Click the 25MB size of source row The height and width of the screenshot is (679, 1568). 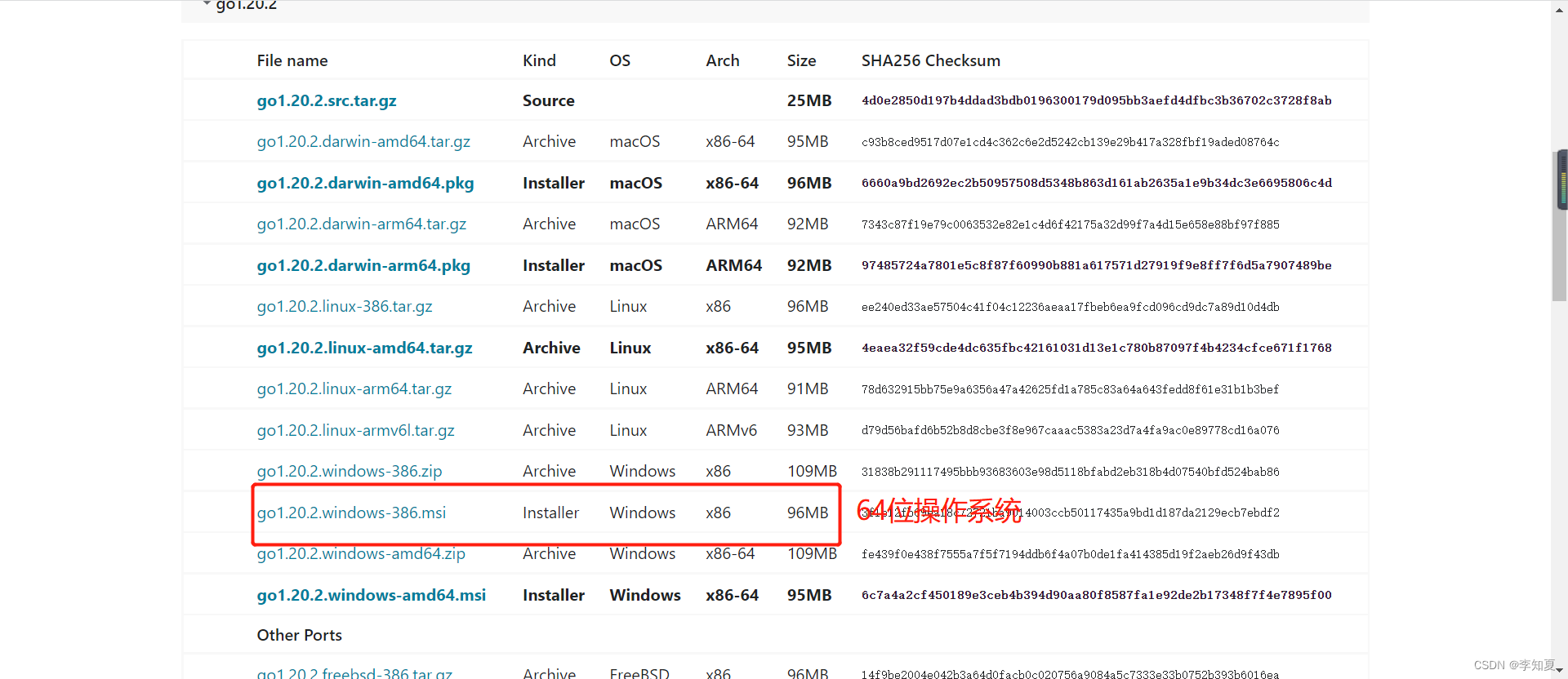point(809,100)
